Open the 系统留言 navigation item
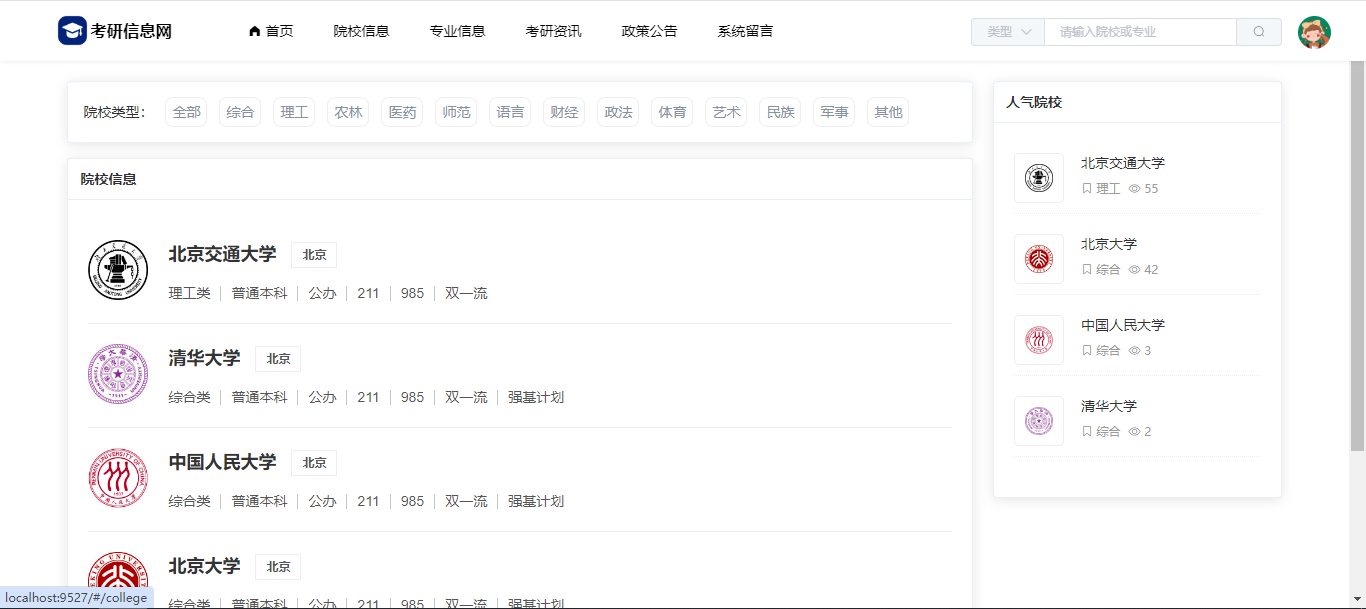Viewport: 1366px width, 609px height. 745,31
